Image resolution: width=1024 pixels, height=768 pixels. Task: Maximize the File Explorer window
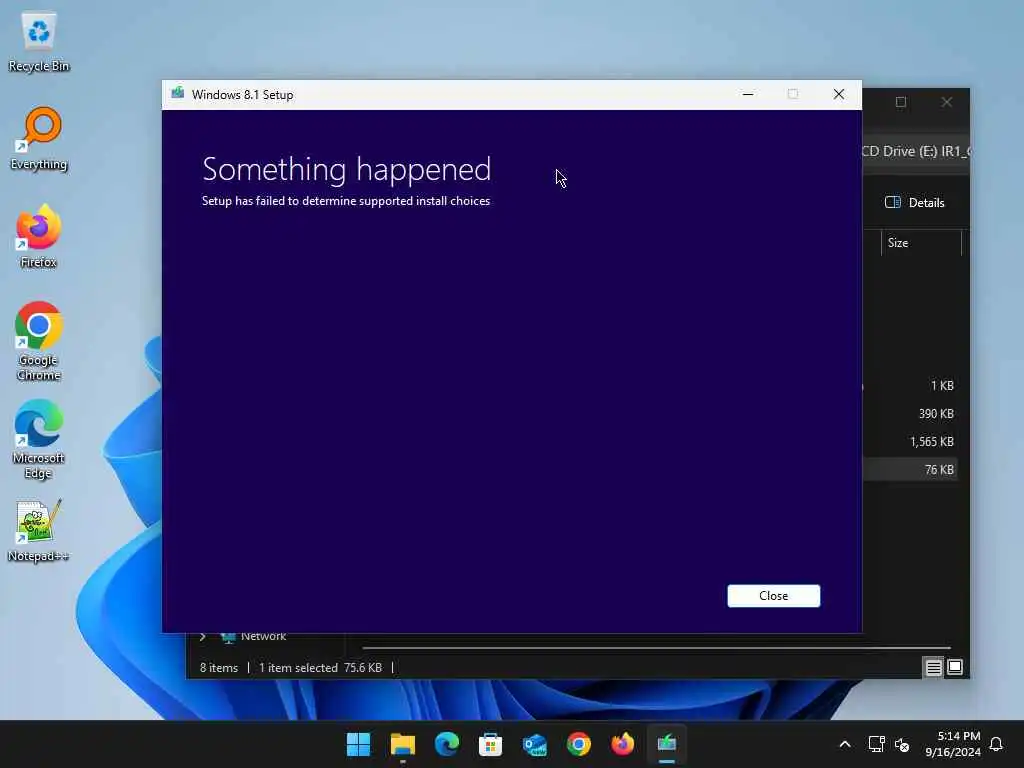pos(901,102)
